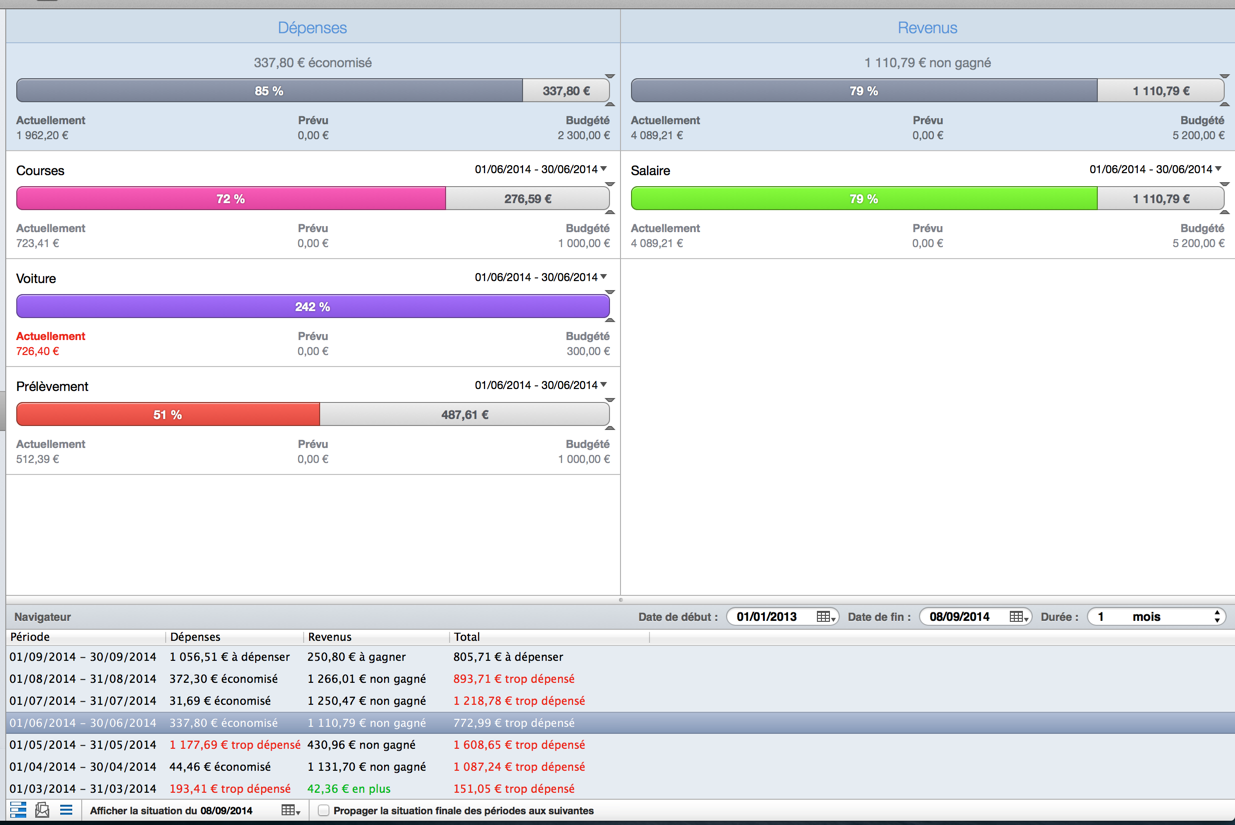Click the report document icon in bottom bar
Screen dimensions: 1235x825
click(x=42, y=810)
